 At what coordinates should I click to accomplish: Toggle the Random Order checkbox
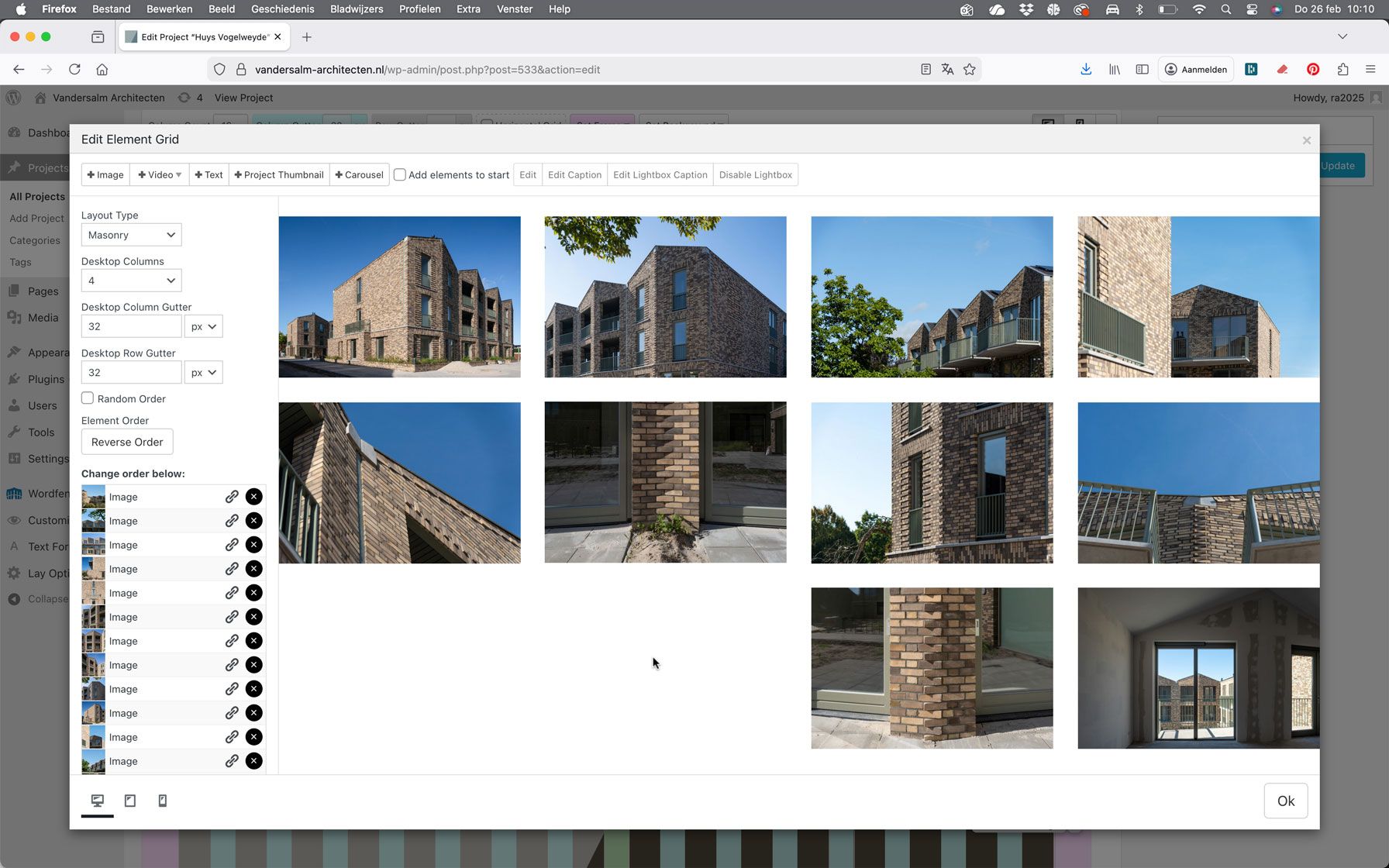coord(88,398)
